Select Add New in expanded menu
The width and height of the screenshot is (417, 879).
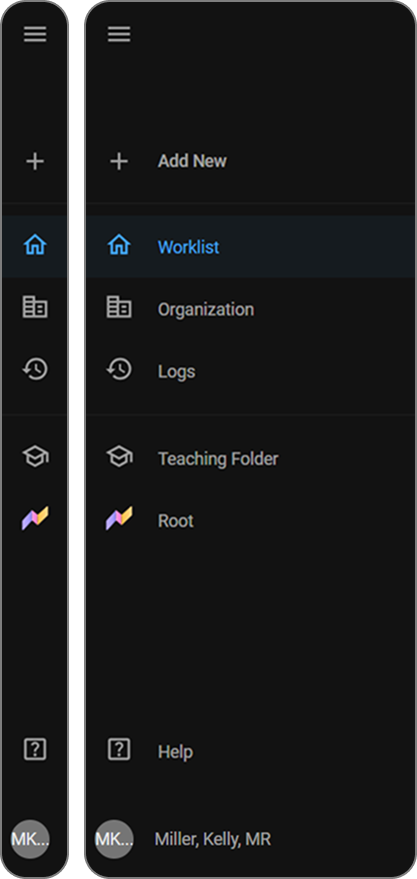pyautogui.click(x=251, y=161)
